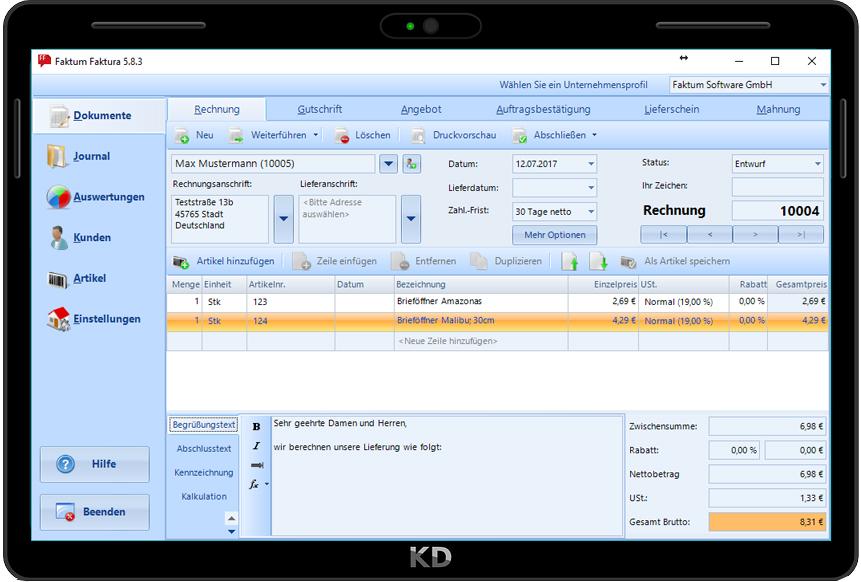Switch to the Gutschrift tab
Screen dimensions: 861x582
point(320,109)
